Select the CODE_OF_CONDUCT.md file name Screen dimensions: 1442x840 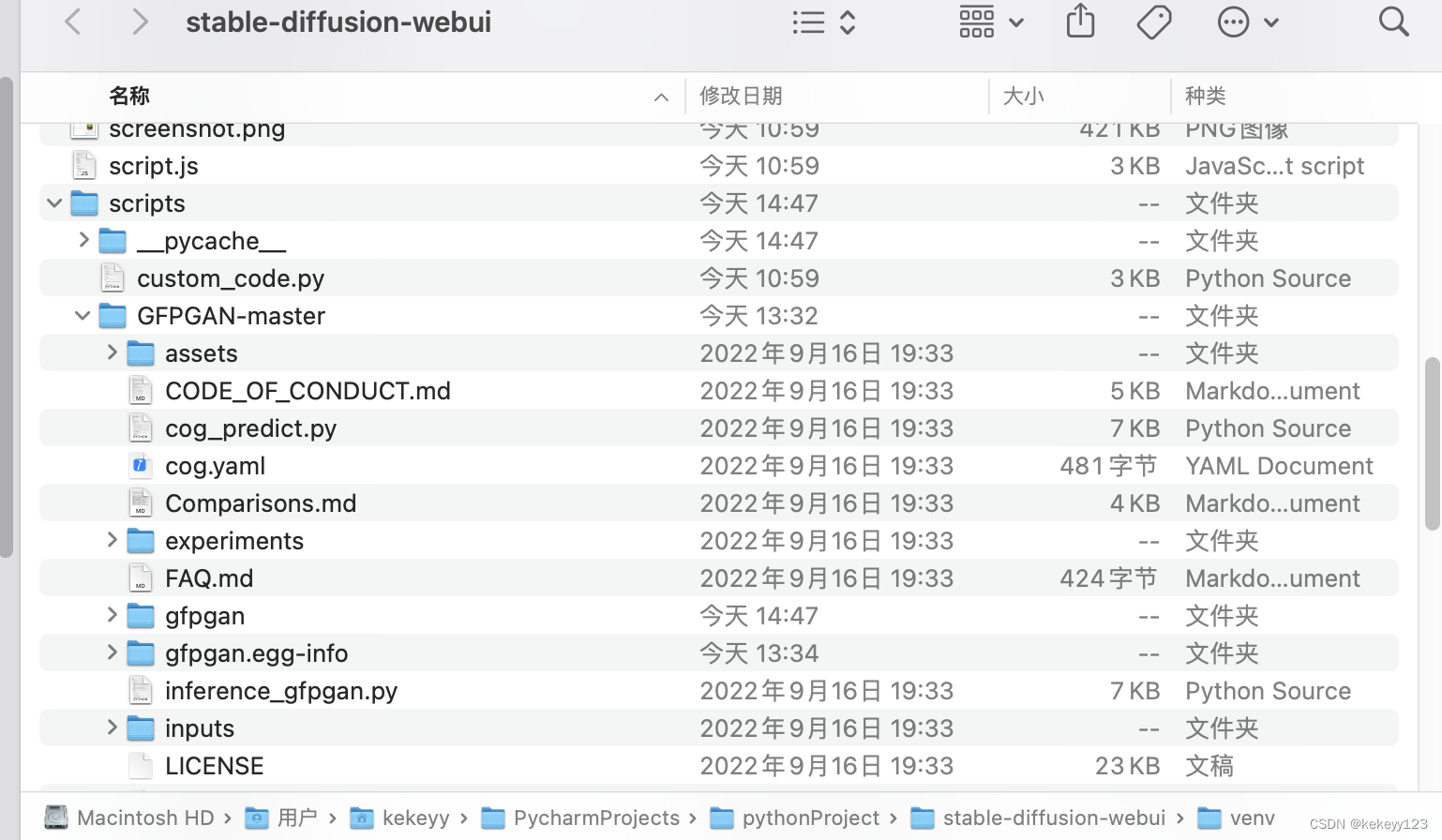pos(308,391)
